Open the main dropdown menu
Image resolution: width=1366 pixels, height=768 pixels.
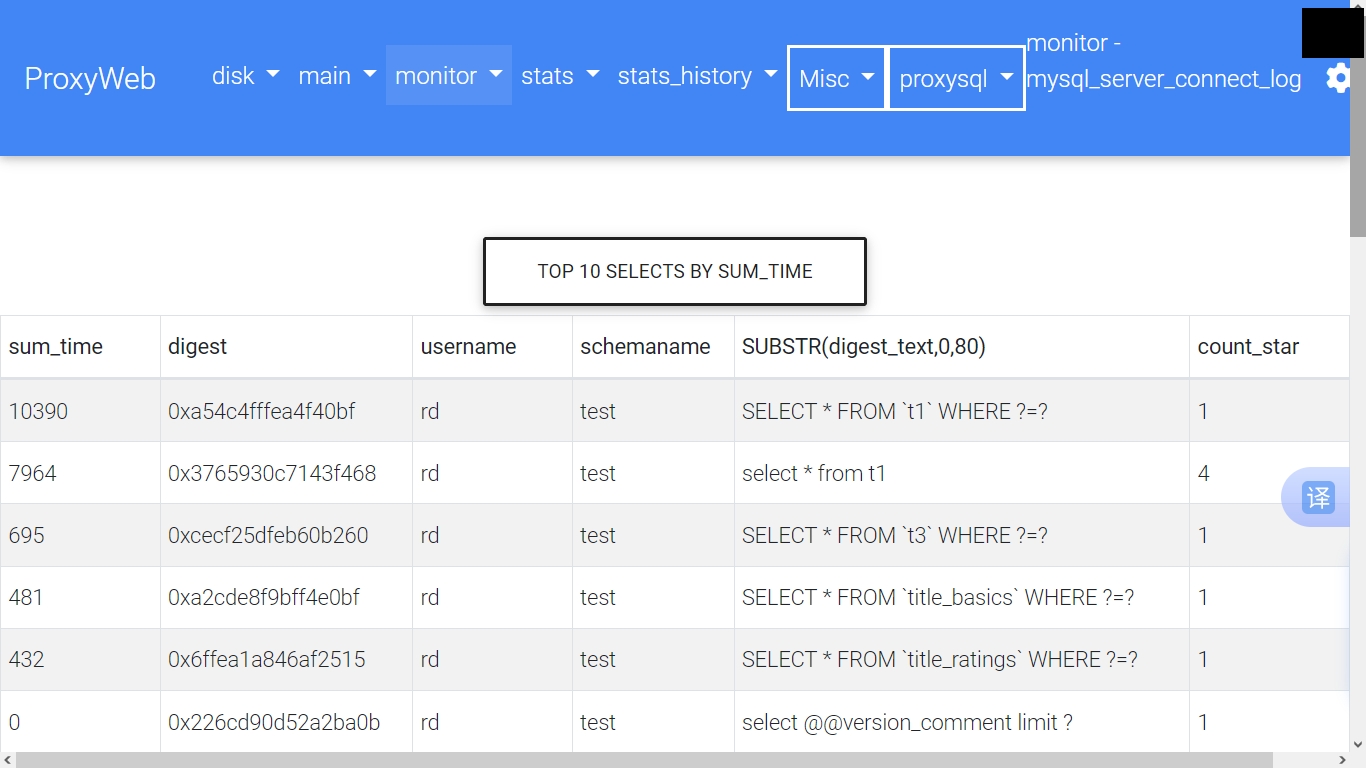coord(336,75)
